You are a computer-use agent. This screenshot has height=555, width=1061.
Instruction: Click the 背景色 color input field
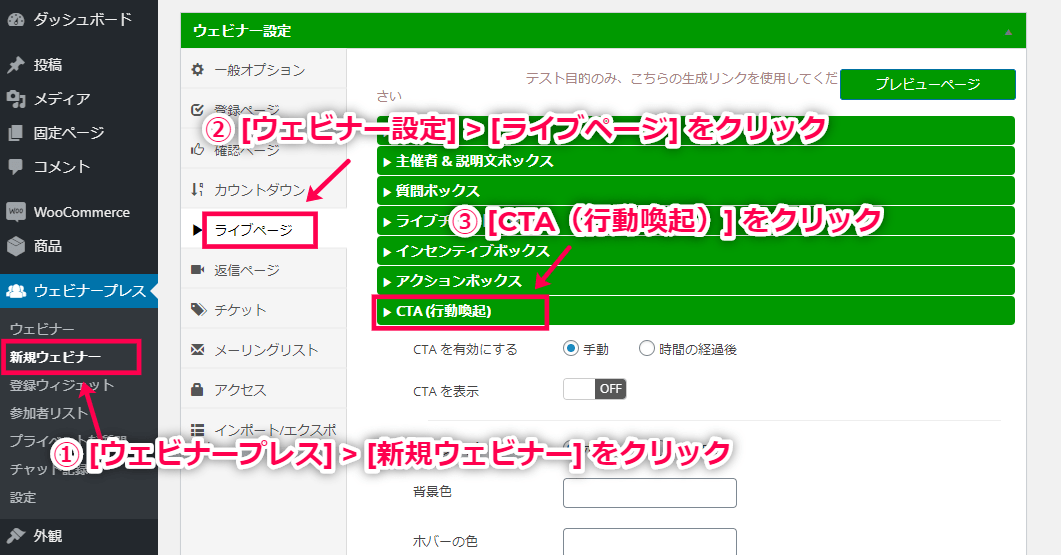[x=650, y=493]
